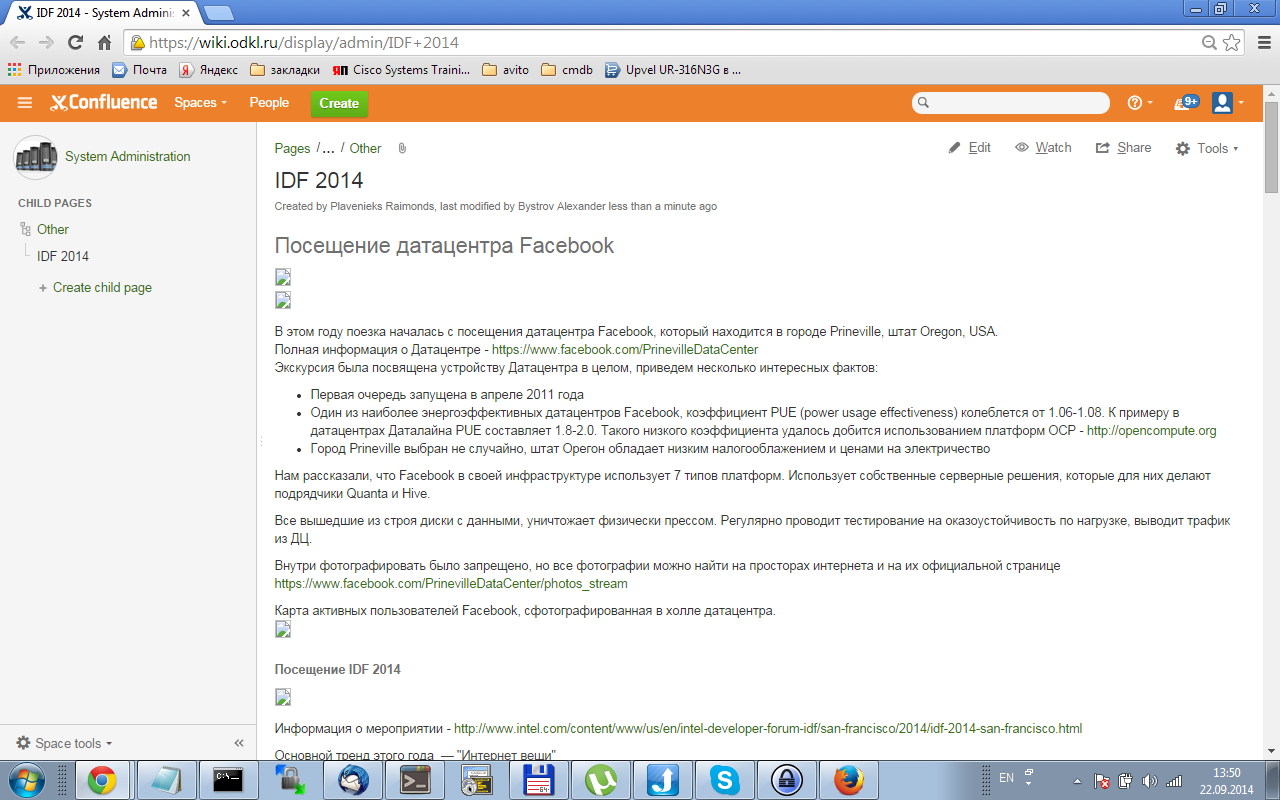1280x800 pixels.
Task: Open the Confluence sidebar hamburger menu
Action: point(25,103)
